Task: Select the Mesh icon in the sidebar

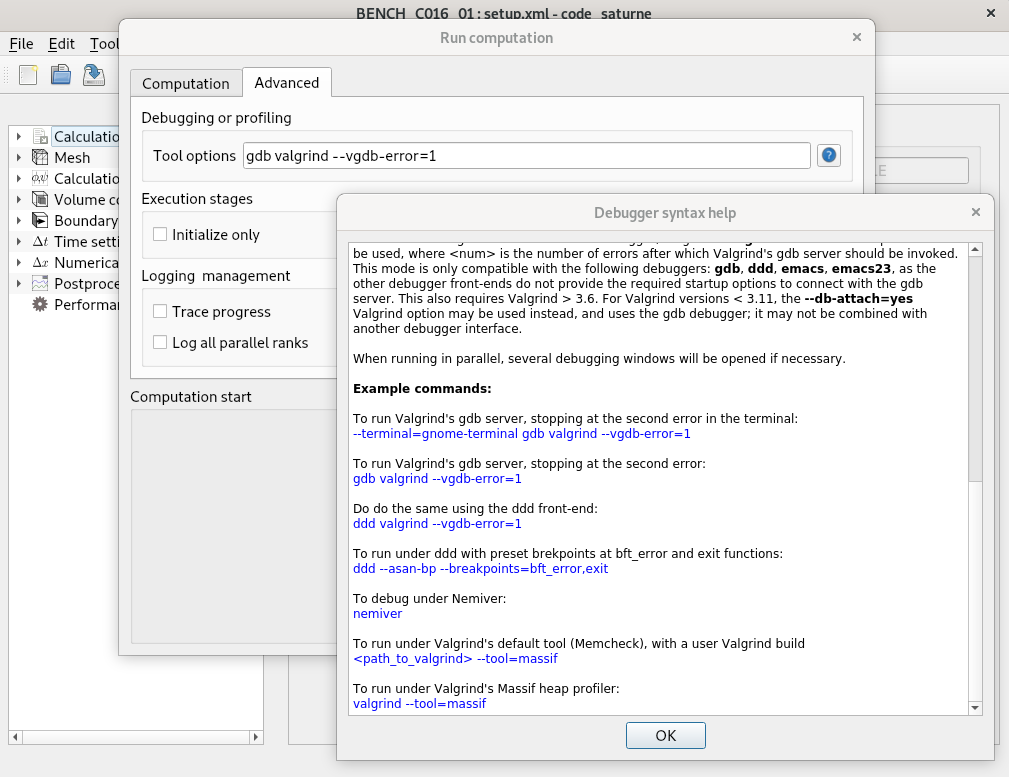Action: point(38,157)
